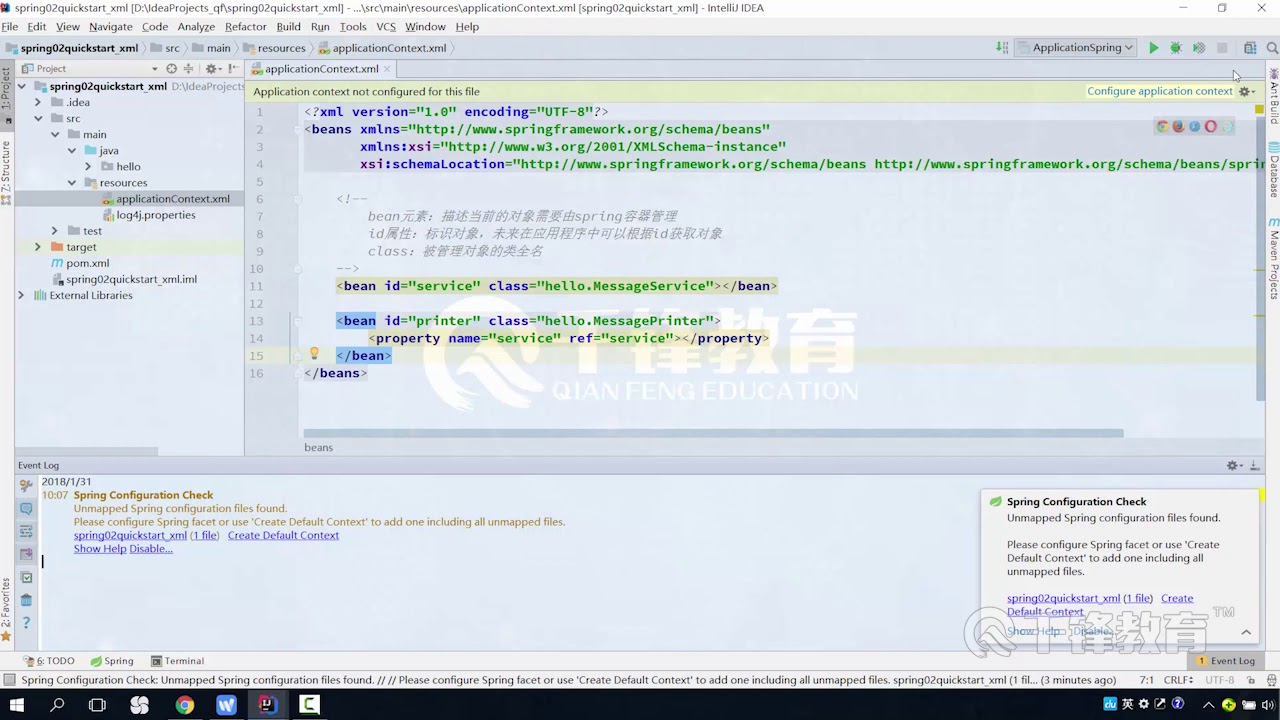Run the ApplicationSpring configuration
Viewport: 1280px width, 720px height.
(1153, 48)
